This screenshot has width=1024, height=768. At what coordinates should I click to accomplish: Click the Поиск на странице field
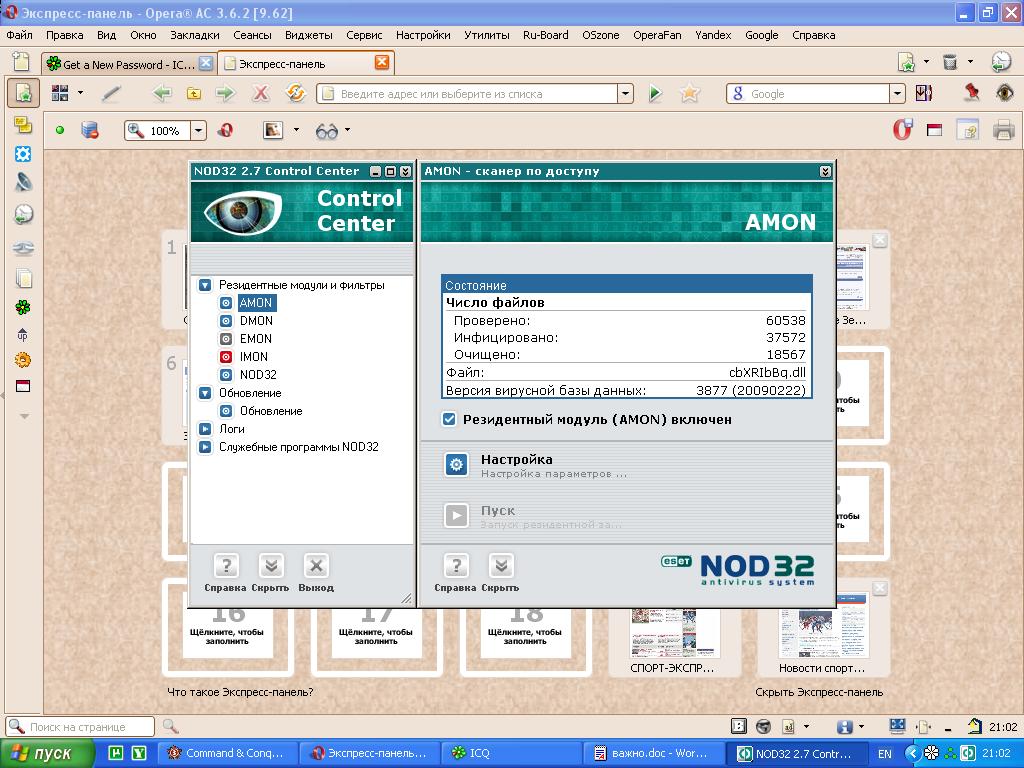pos(80,727)
